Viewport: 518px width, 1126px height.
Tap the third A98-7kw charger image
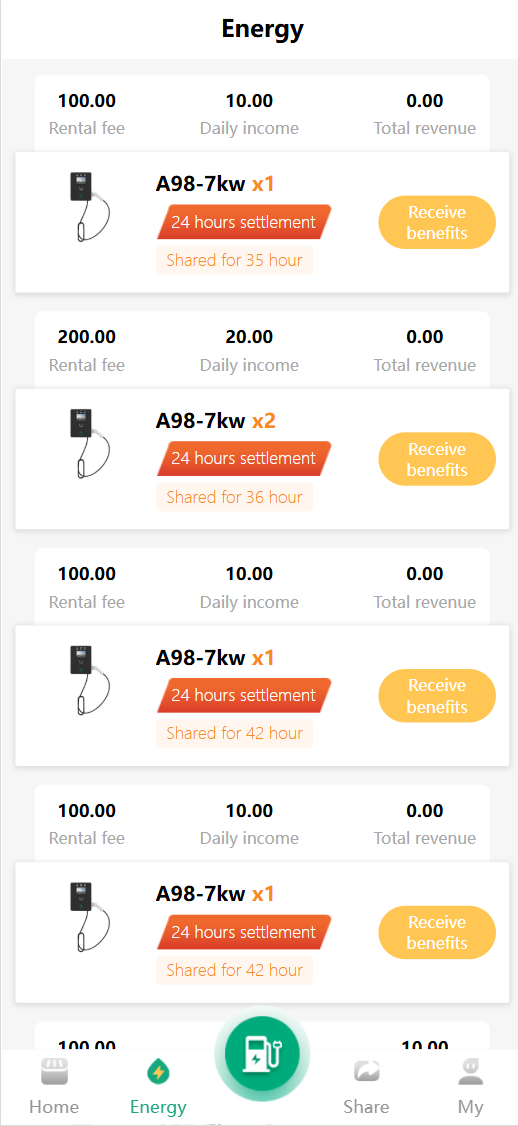88,680
